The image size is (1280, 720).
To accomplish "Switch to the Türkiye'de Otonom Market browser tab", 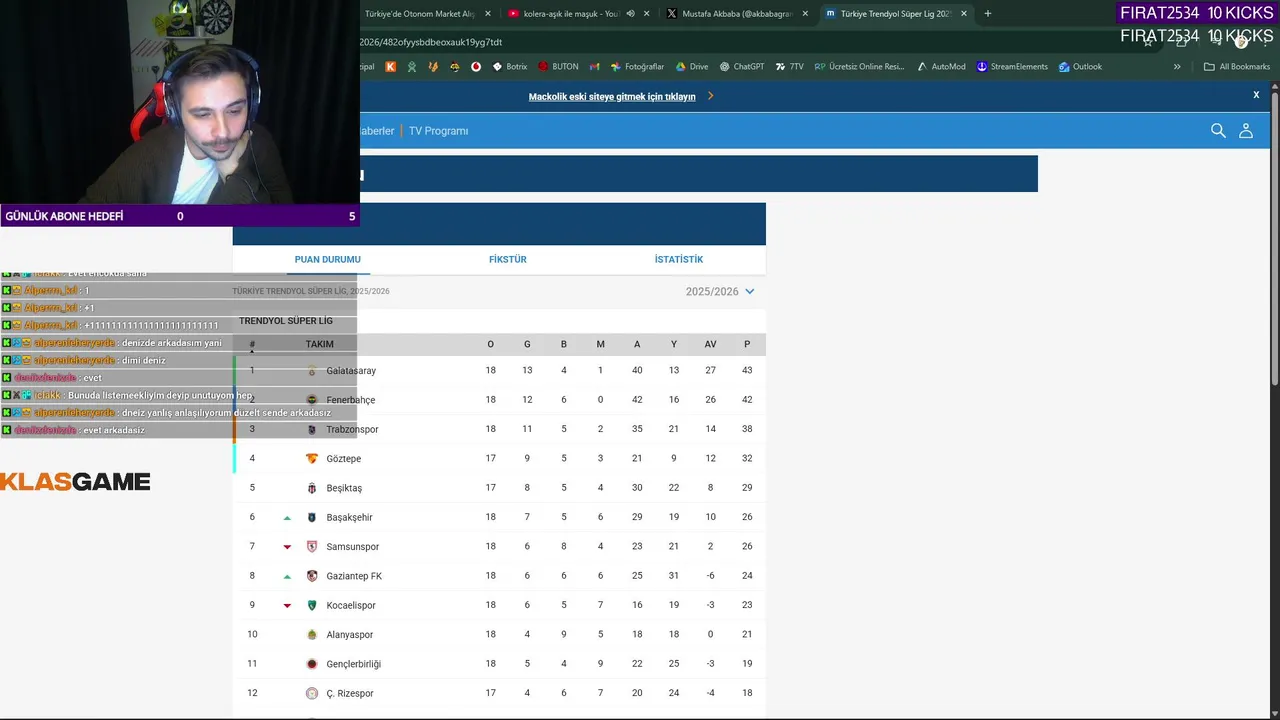I will coord(420,14).
